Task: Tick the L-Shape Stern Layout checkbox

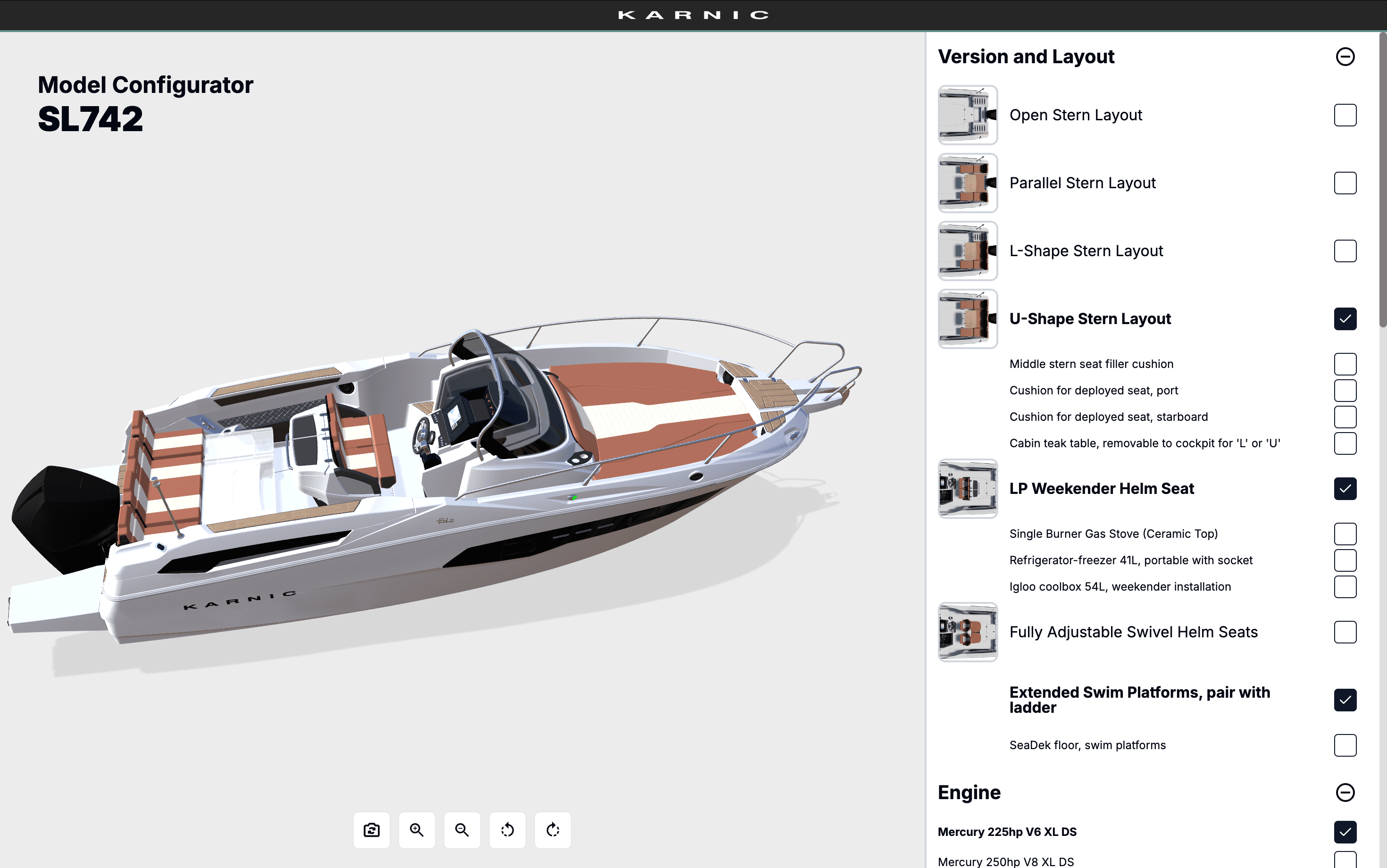Action: pyautogui.click(x=1345, y=251)
